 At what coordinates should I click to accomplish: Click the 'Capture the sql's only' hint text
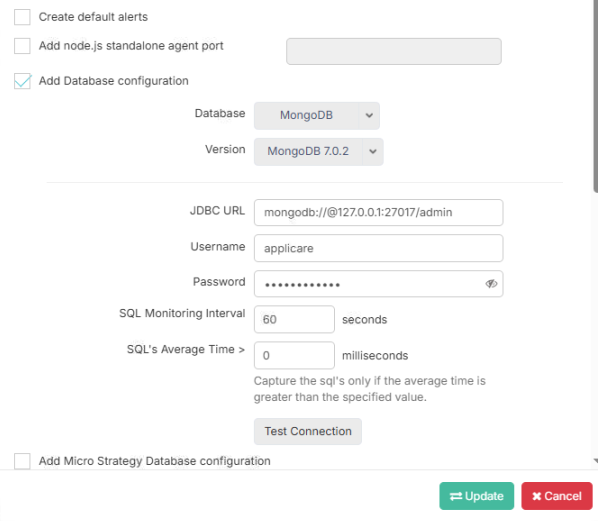369,389
